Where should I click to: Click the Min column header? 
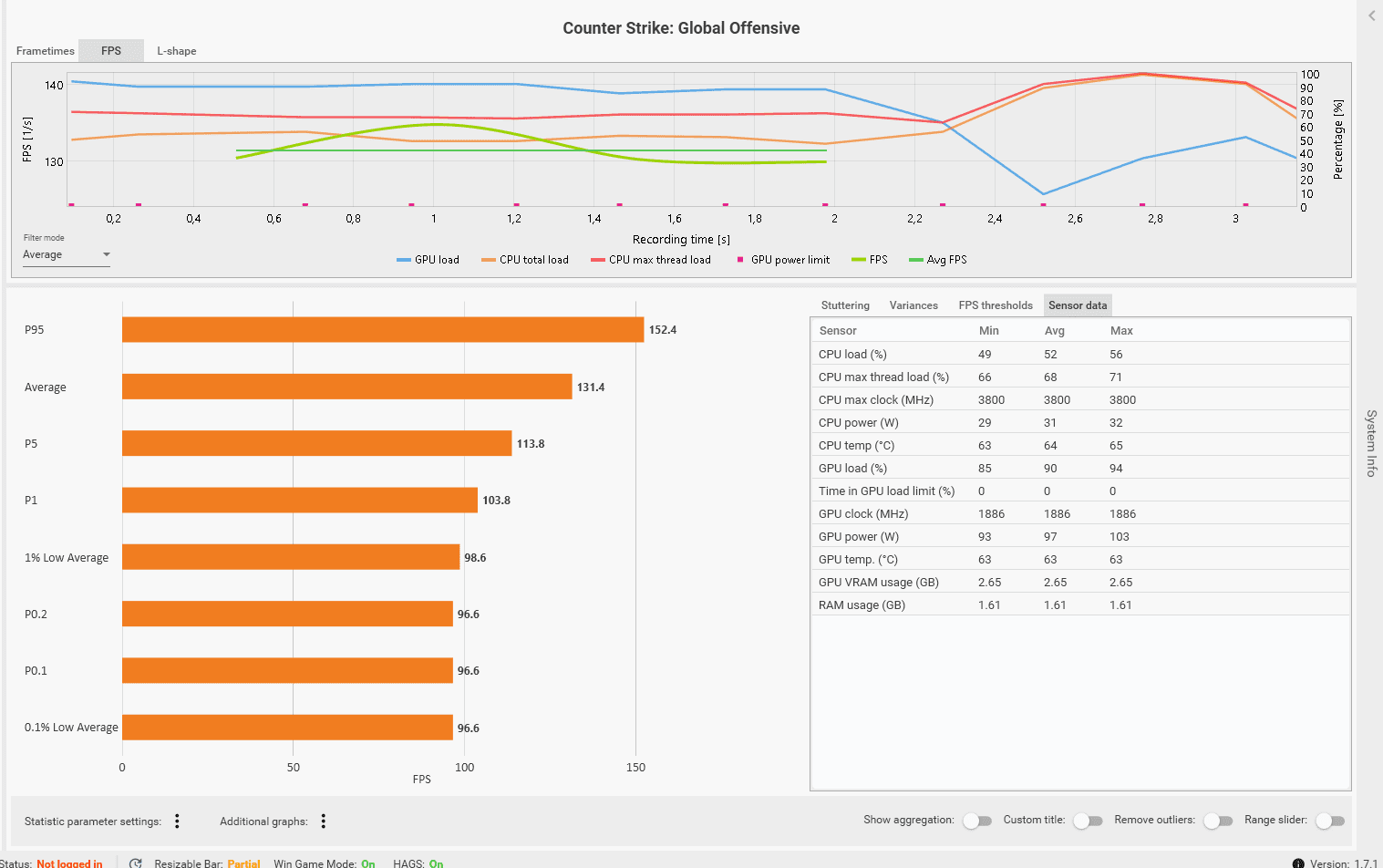[x=989, y=331]
